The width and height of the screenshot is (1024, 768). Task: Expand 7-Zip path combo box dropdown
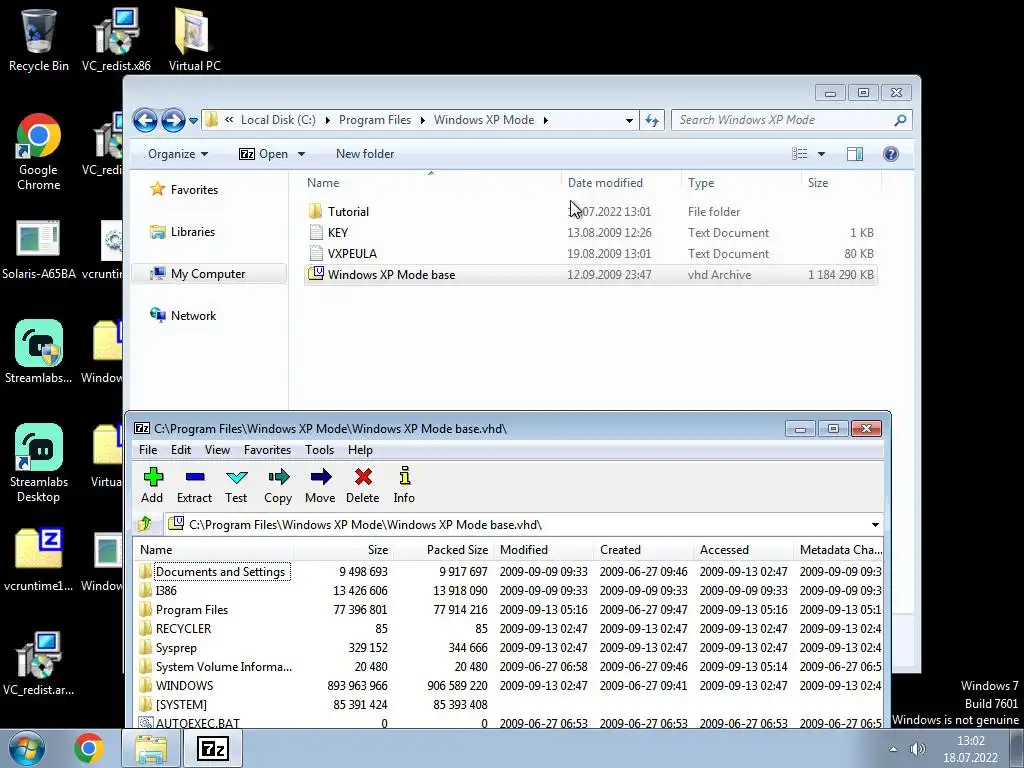click(x=875, y=524)
